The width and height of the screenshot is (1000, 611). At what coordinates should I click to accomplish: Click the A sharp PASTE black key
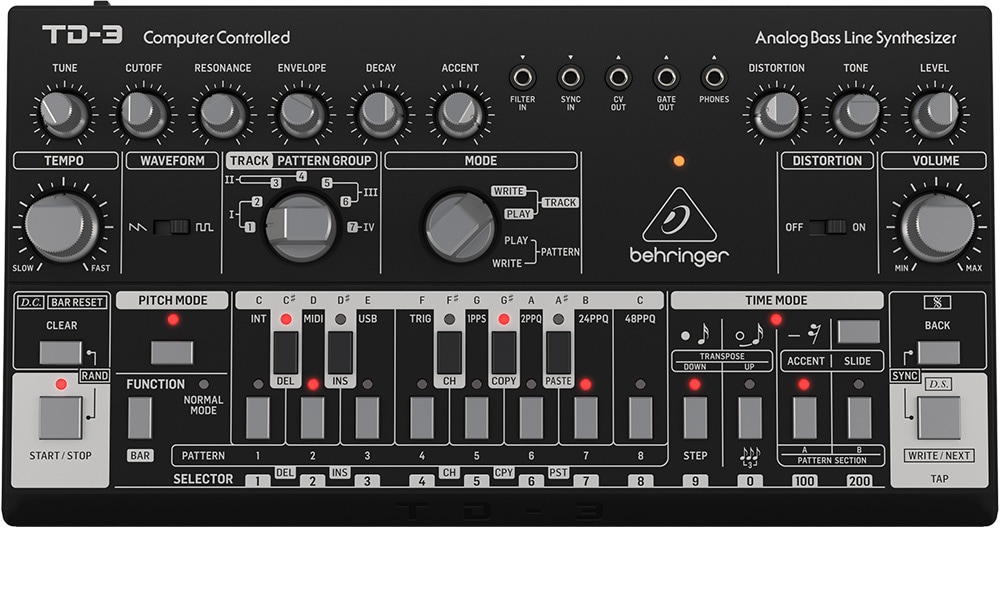pos(559,352)
